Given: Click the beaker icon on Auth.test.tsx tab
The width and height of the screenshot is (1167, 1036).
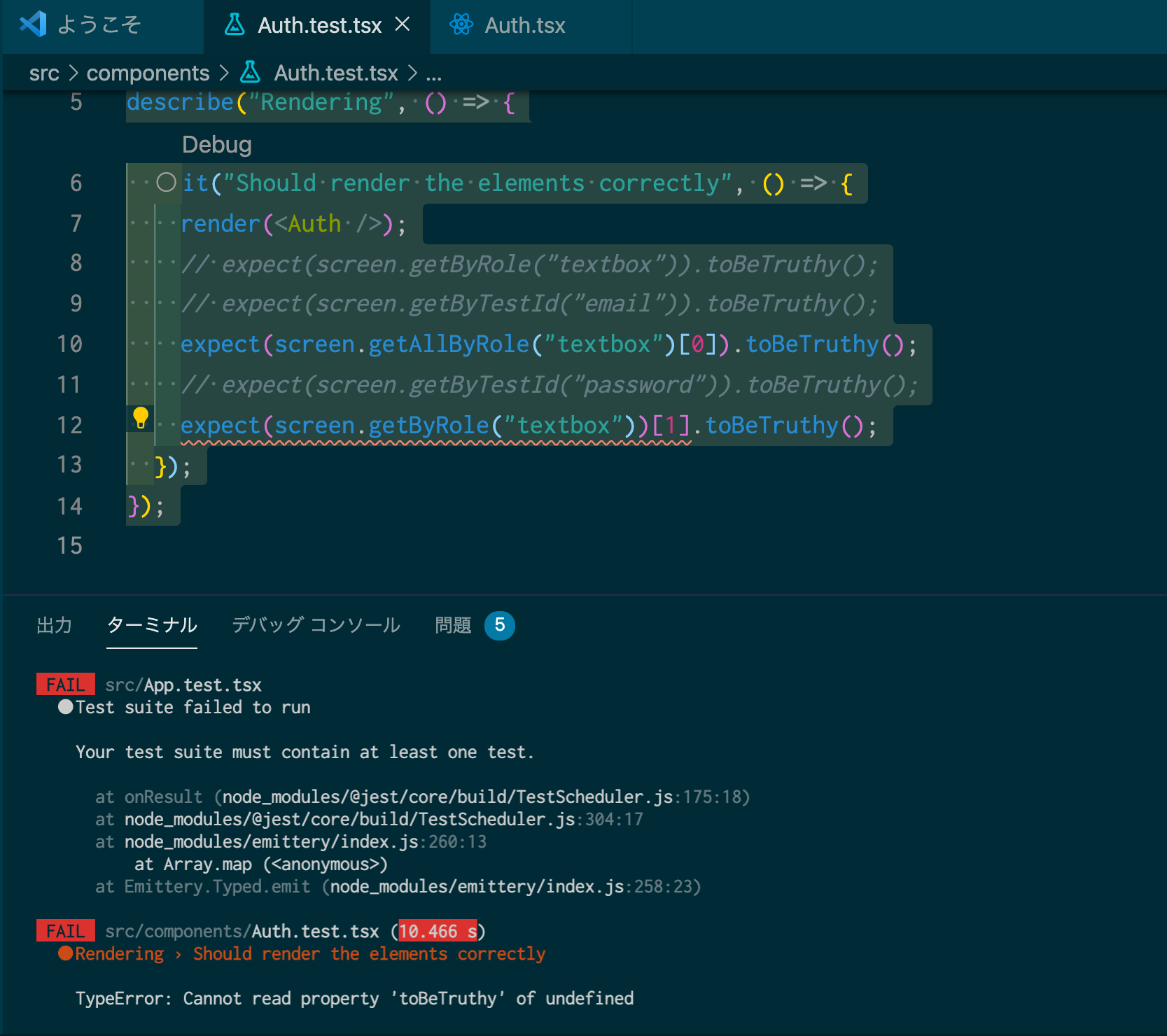Looking at the screenshot, I should pos(235,25).
